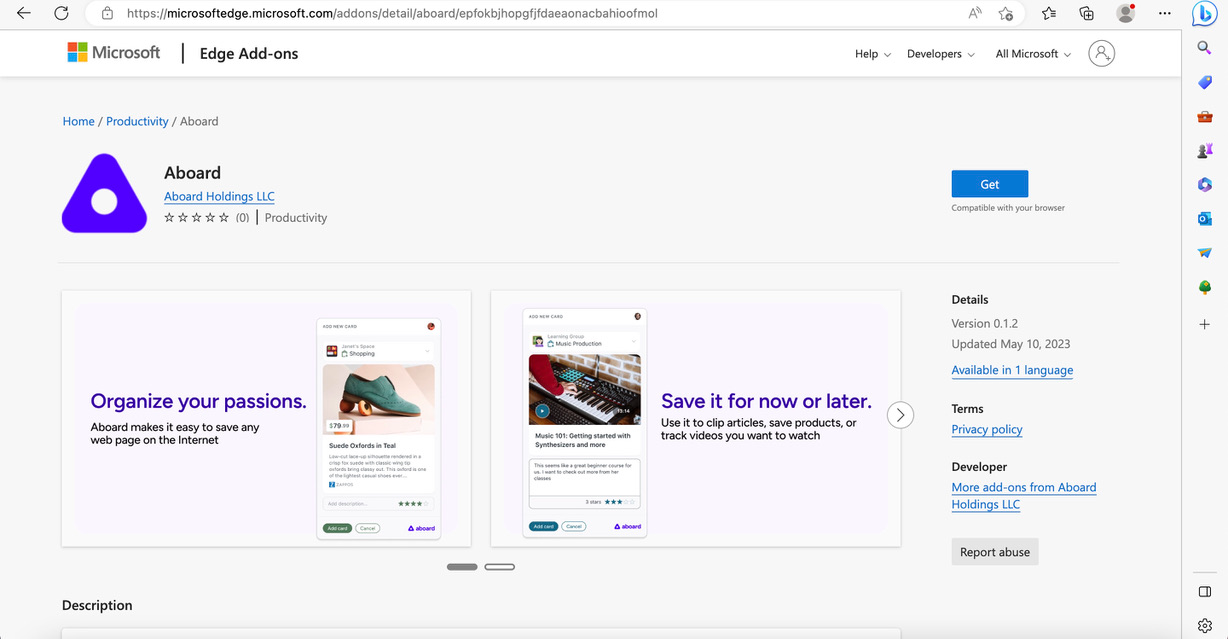This screenshot has height=639, width=1228.
Task: Click the Description heading
Action: [97, 605]
